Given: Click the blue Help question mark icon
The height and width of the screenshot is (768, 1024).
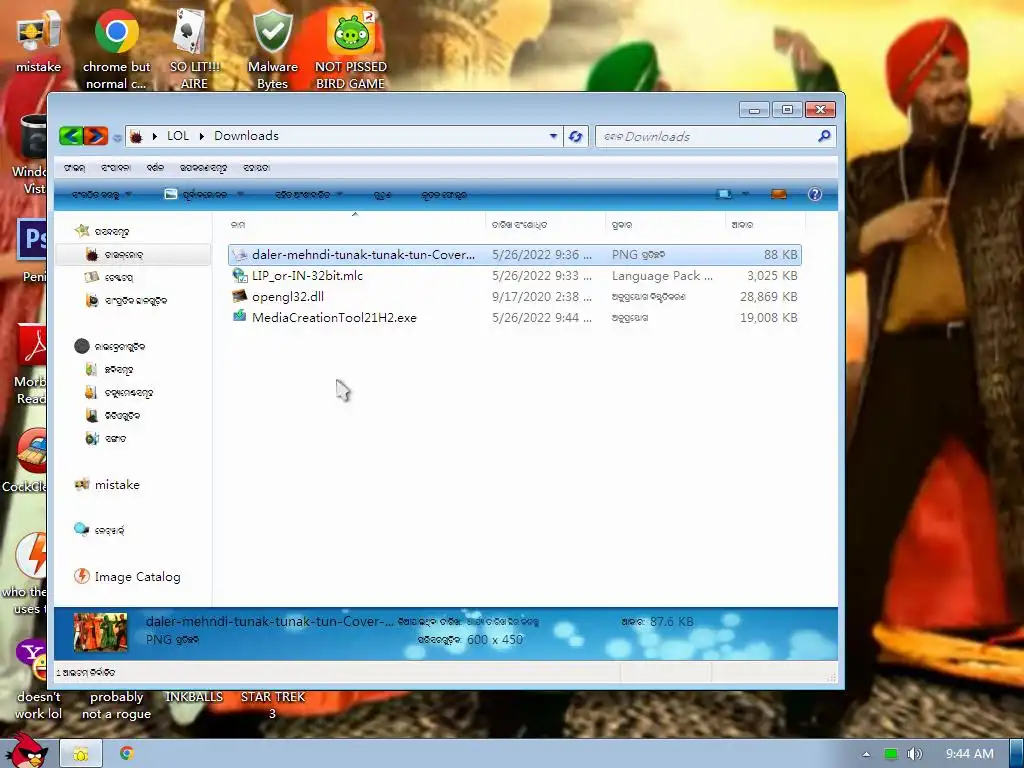Looking at the screenshot, I should tap(814, 194).
